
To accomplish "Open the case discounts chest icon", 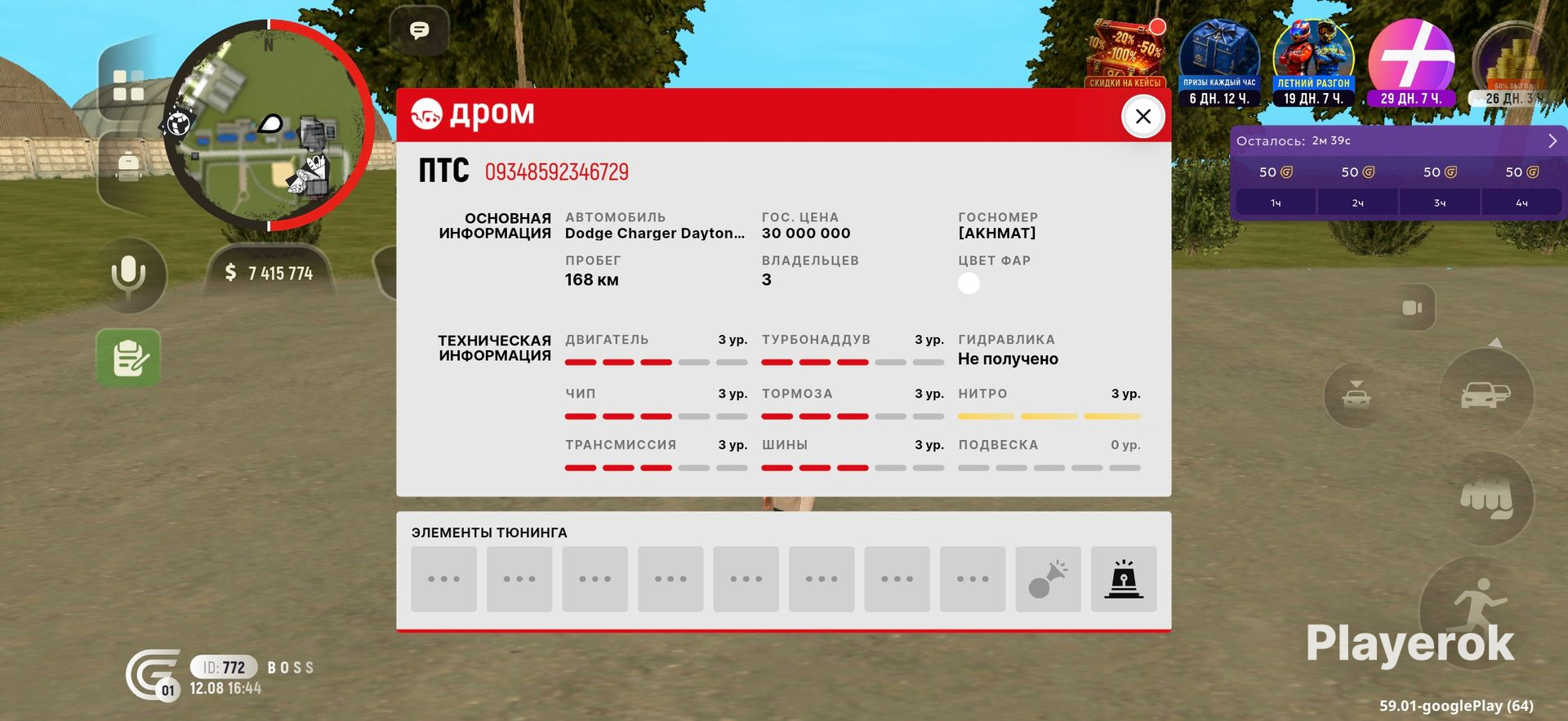I will tap(1125, 53).
